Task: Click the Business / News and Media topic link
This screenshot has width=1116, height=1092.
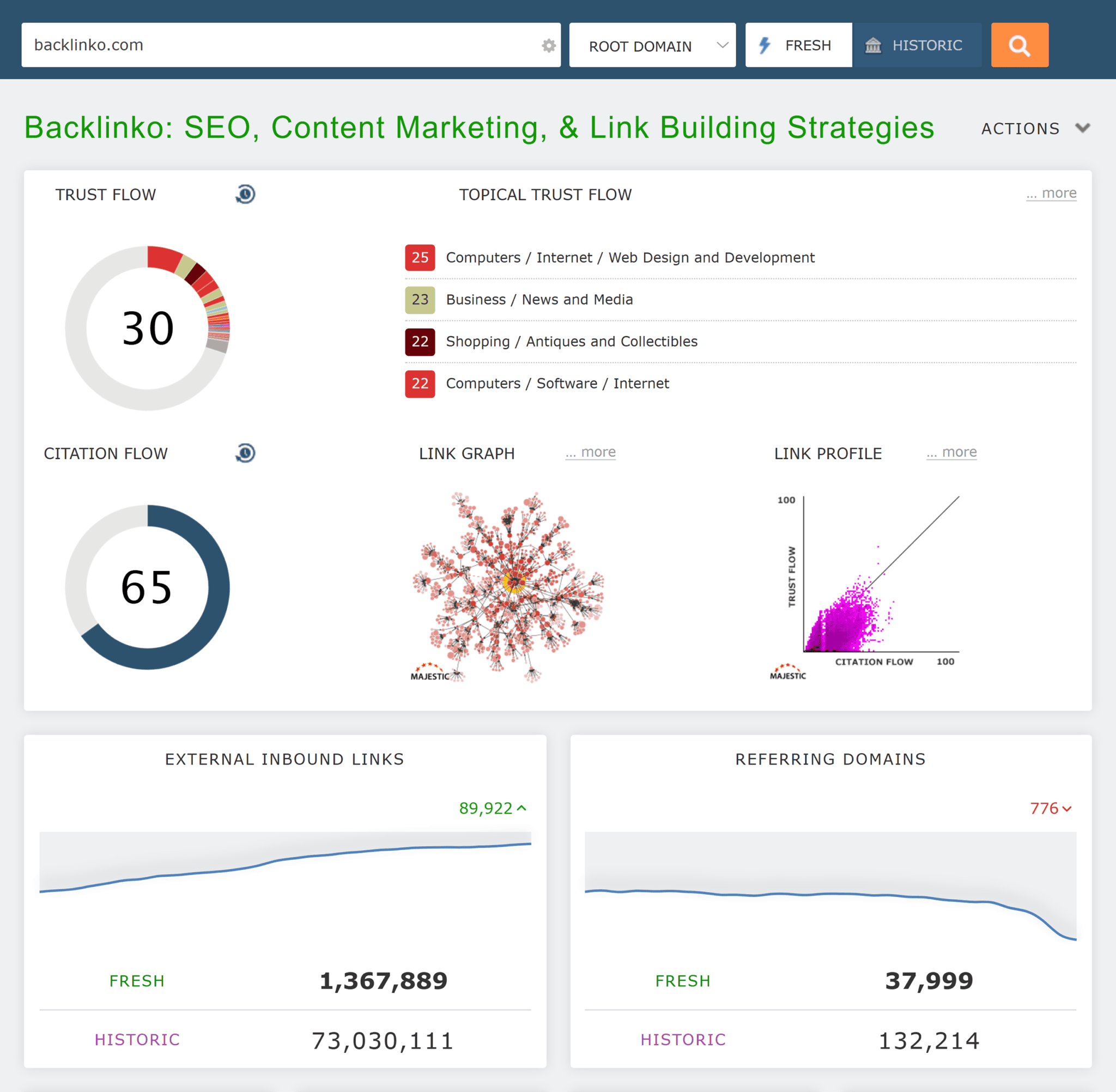Action: click(x=539, y=299)
